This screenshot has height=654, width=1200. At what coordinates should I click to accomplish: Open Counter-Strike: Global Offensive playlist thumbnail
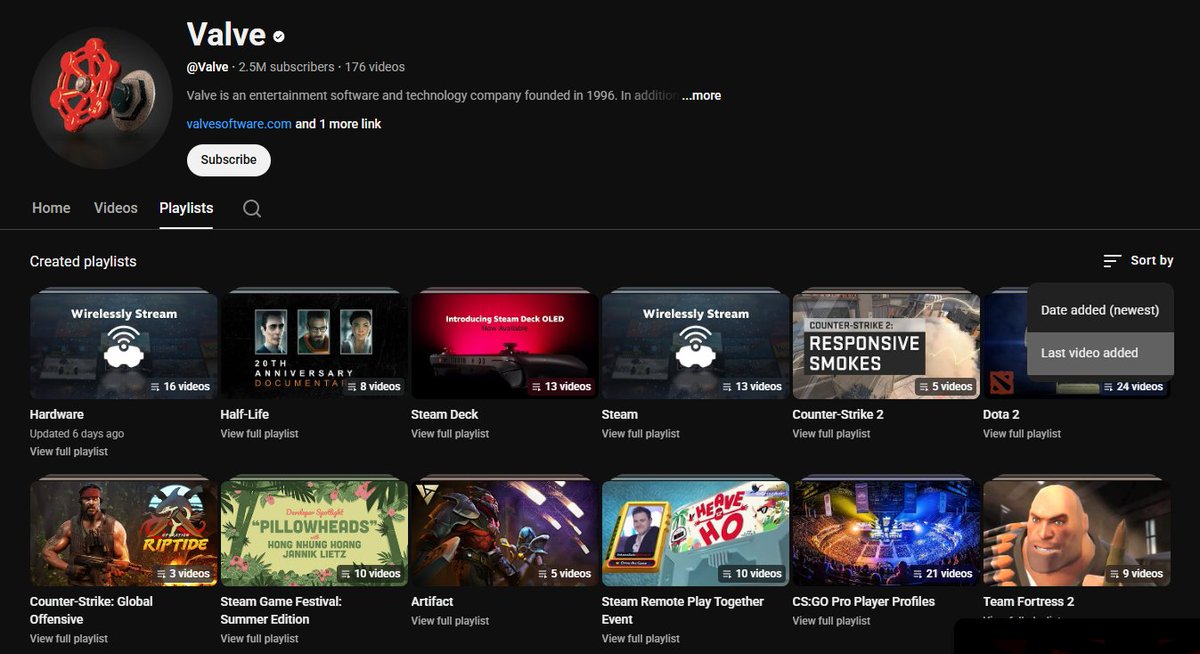124,533
